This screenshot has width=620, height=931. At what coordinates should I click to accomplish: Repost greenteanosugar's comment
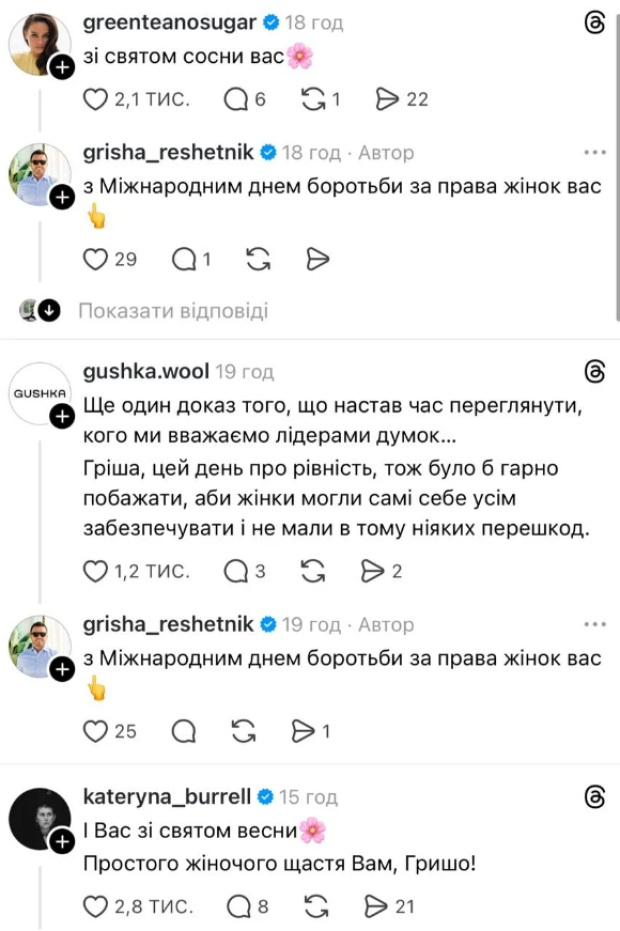point(312,99)
